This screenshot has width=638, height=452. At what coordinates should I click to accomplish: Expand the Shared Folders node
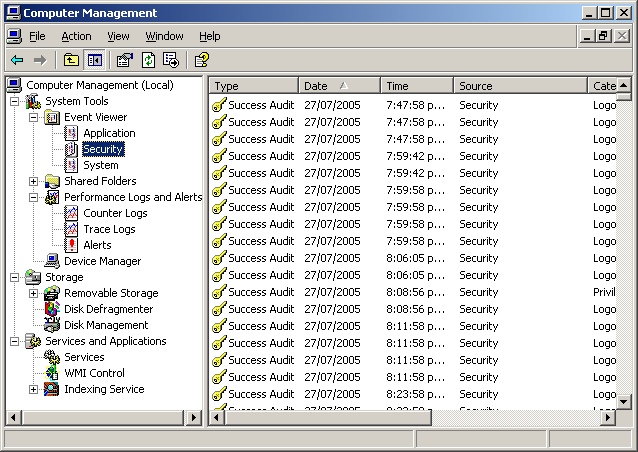[33, 181]
